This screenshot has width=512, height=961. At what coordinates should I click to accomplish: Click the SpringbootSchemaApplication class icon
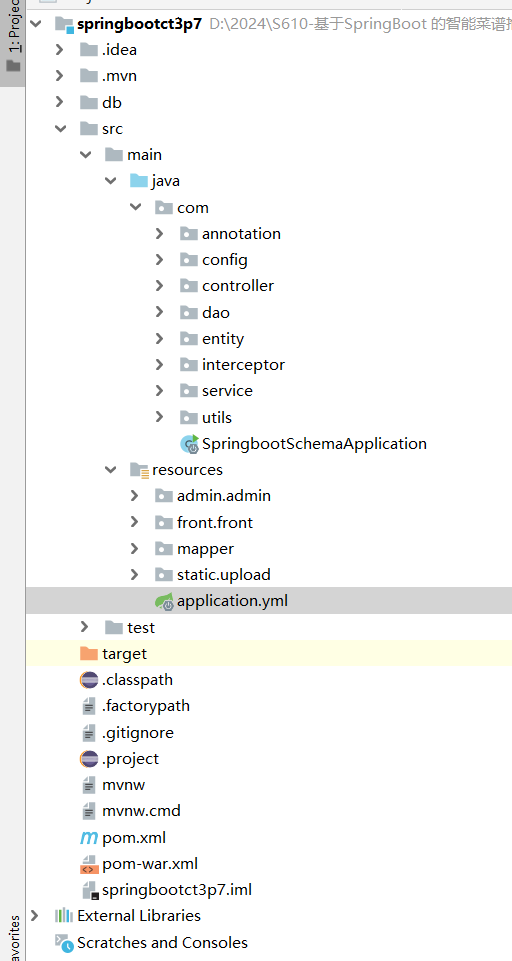tap(189, 444)
